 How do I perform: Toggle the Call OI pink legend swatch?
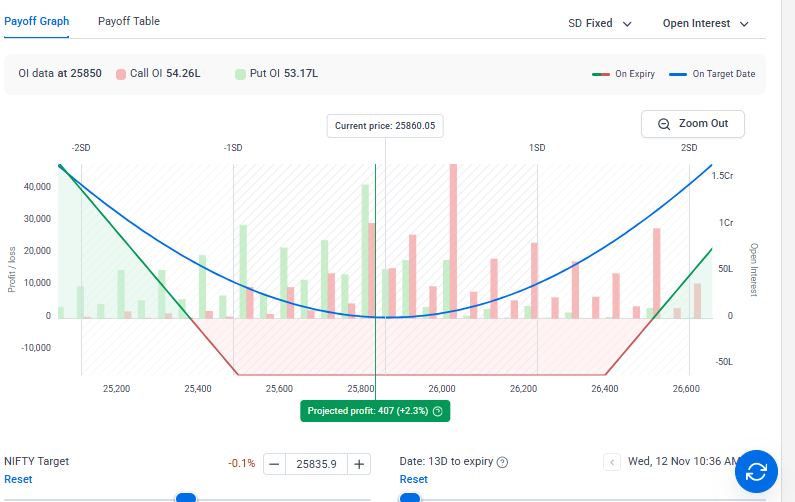coord(121,74)
